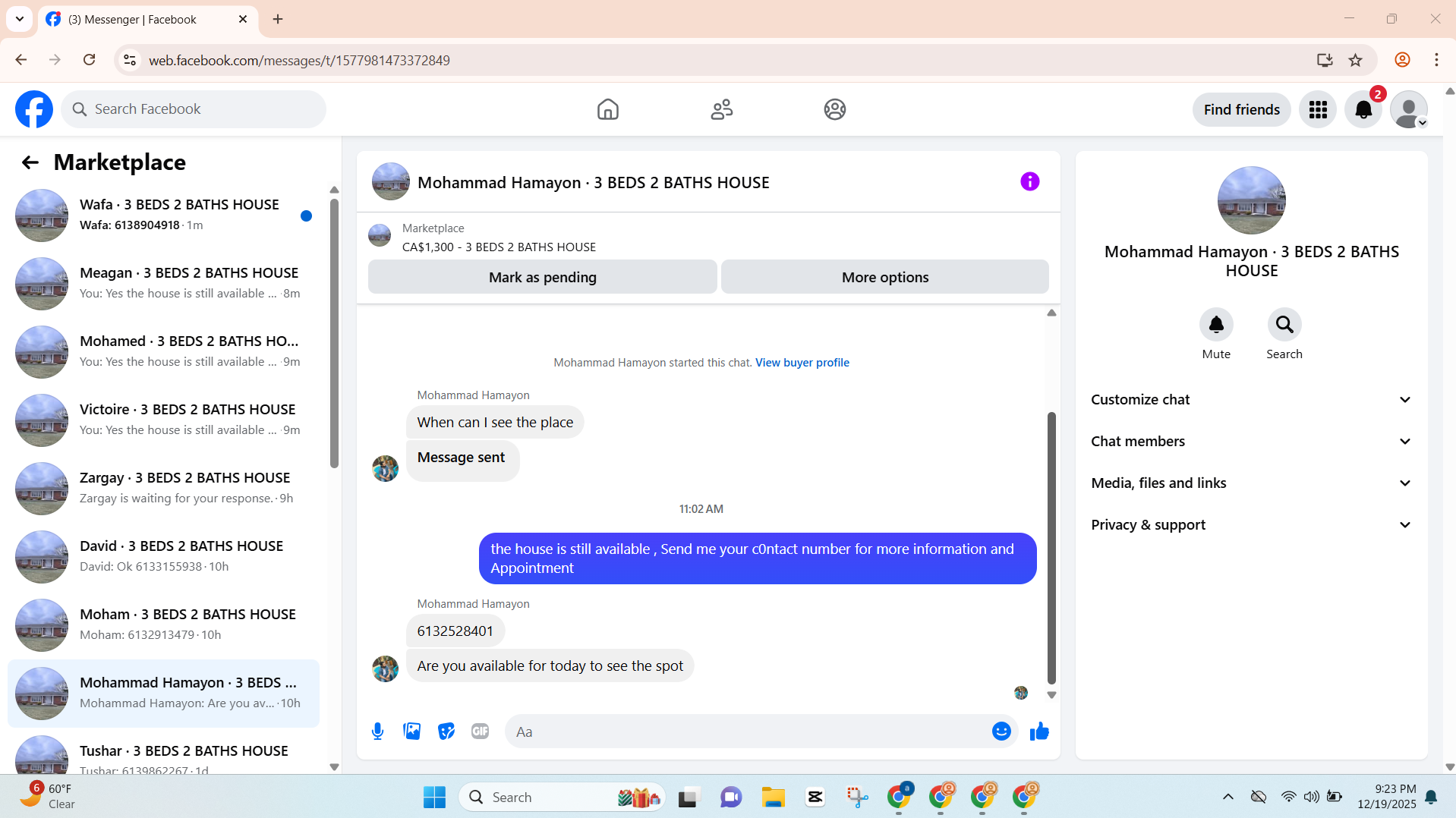The image size is (1456, 818).
Task: Open Chrome three-dot menu
Action: (x=1436, y=60)
